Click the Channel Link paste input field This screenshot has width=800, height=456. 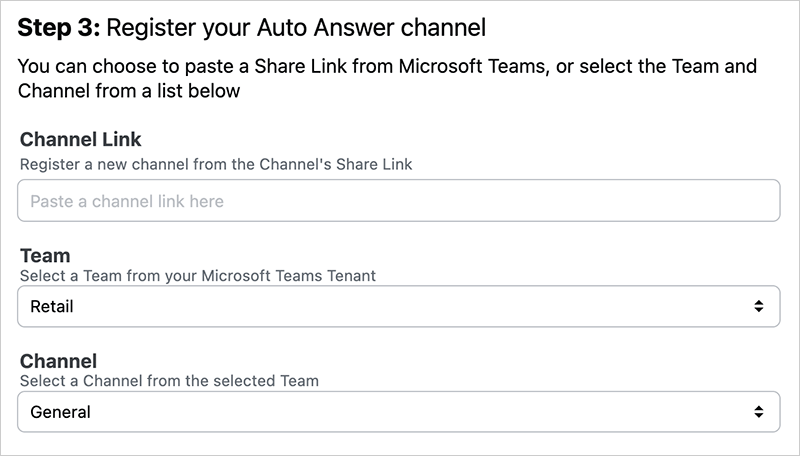tap(398, 201)
